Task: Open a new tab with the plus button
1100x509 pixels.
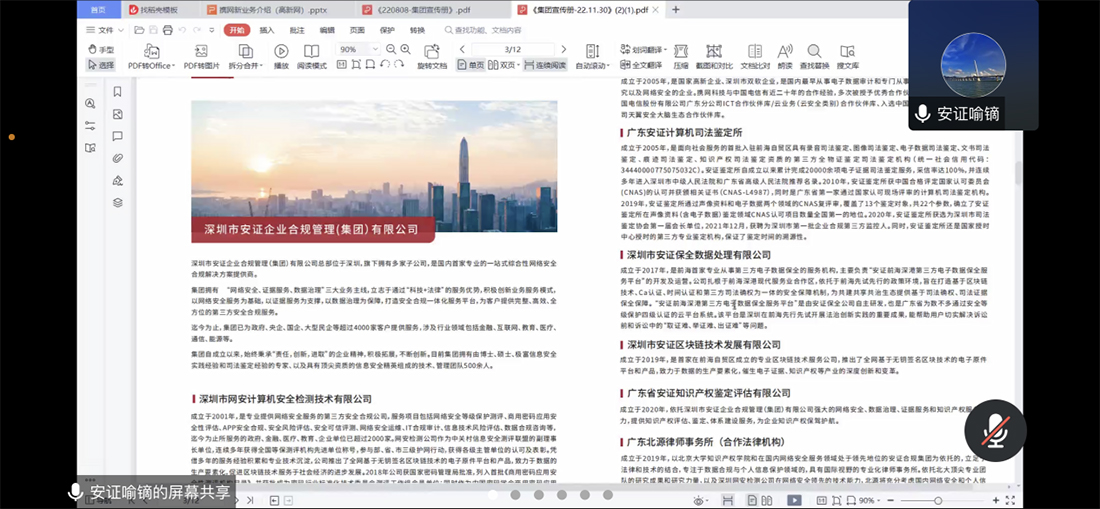Action: [x=676, y=10]
